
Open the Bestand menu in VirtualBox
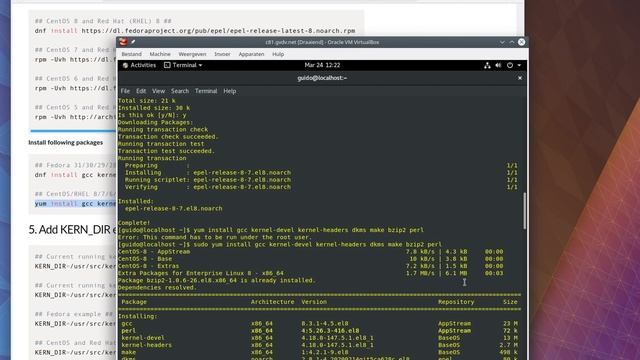[131, 54]
